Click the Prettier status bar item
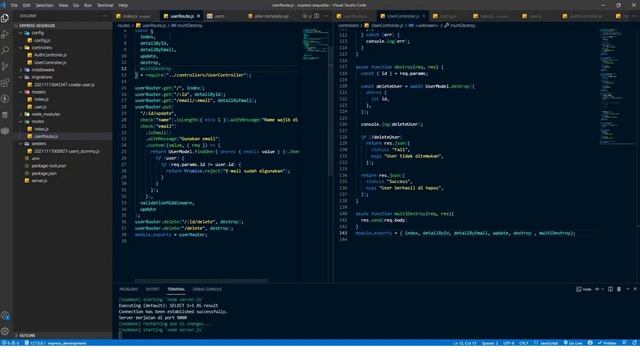 point(607,343)
